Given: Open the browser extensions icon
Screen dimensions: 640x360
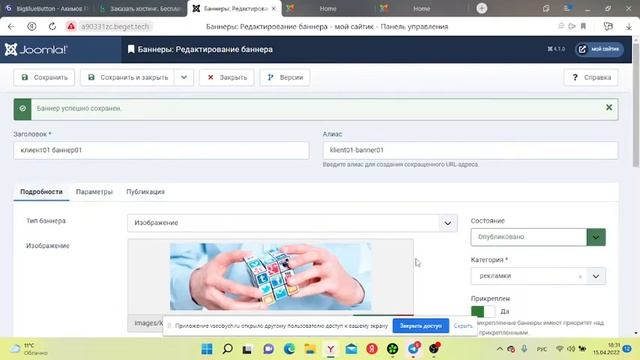Looking at the screenshot, I should [608, 27].
